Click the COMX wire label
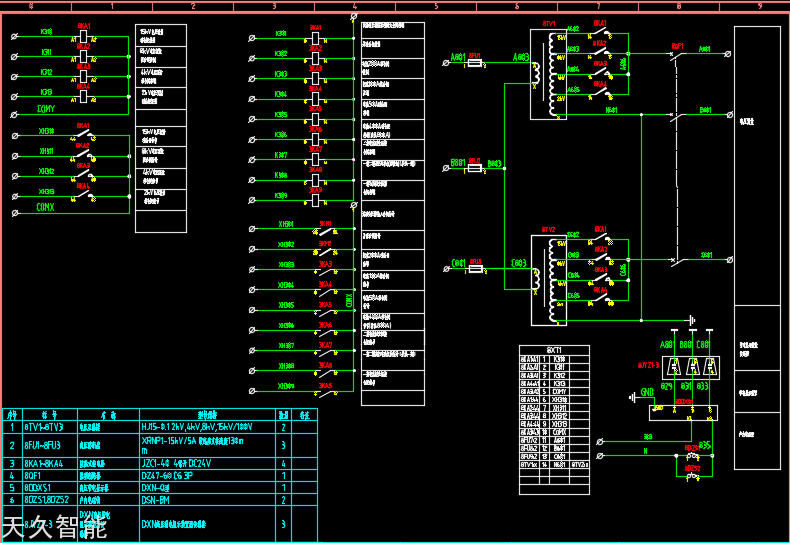 (x=46, y=207)
